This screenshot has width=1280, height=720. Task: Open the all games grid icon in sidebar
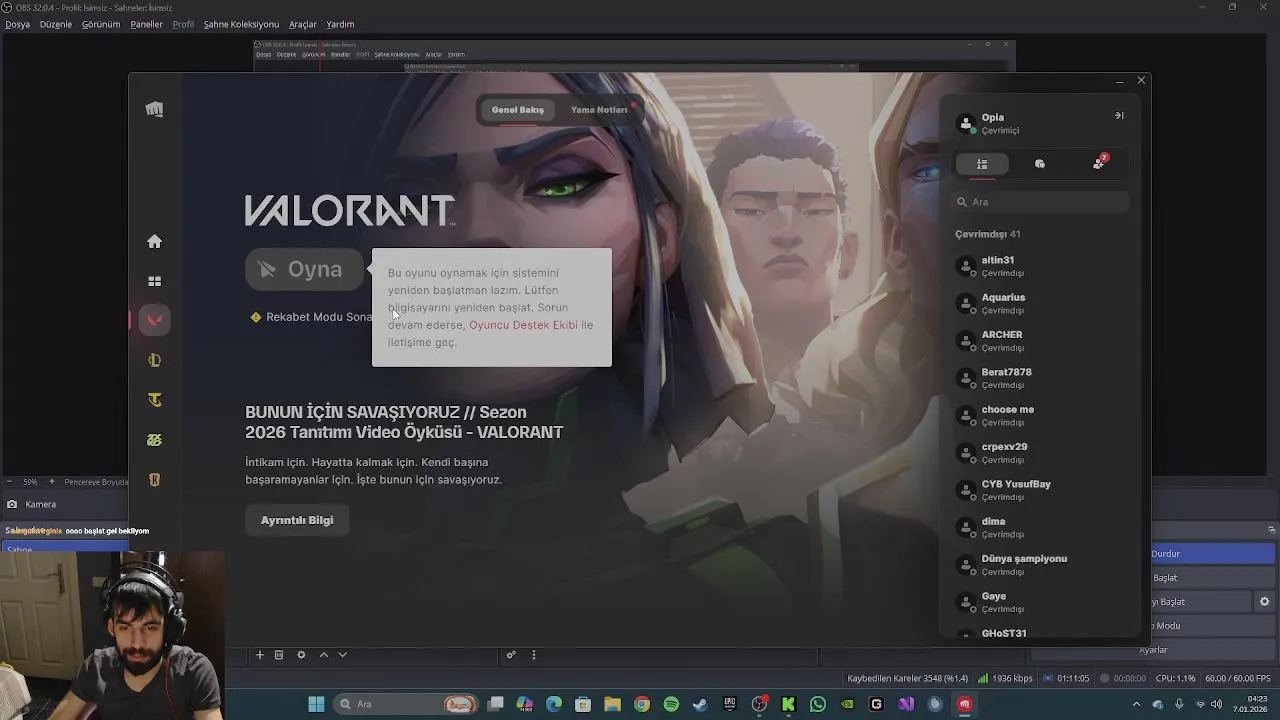[x=154, y=281]
